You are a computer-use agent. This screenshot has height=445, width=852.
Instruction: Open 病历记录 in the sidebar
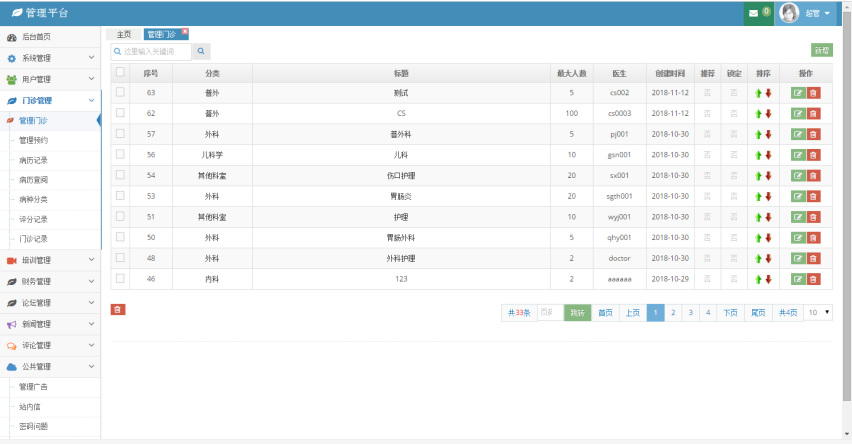pos(34,160)
